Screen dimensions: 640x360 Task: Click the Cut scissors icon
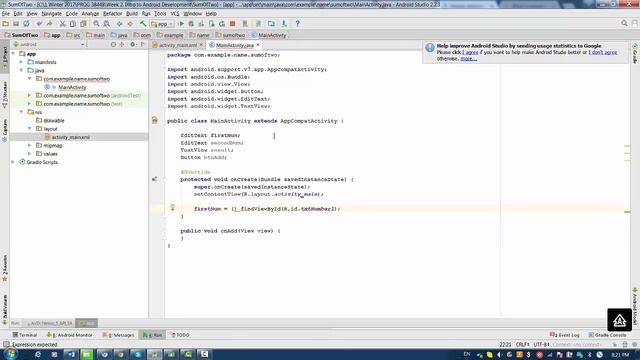coord(62,24)
